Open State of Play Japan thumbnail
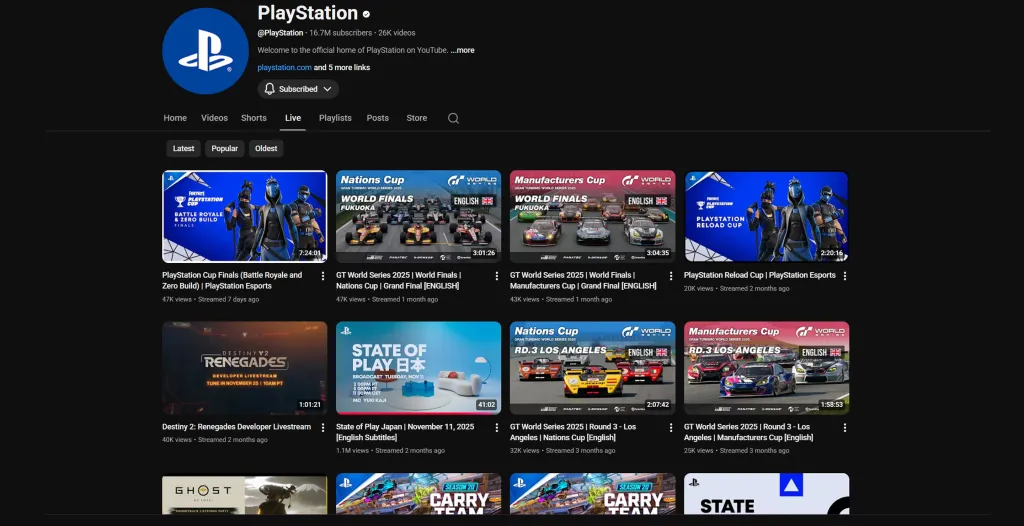This screenshot has width=1024, height=526. tap(419, 368)
